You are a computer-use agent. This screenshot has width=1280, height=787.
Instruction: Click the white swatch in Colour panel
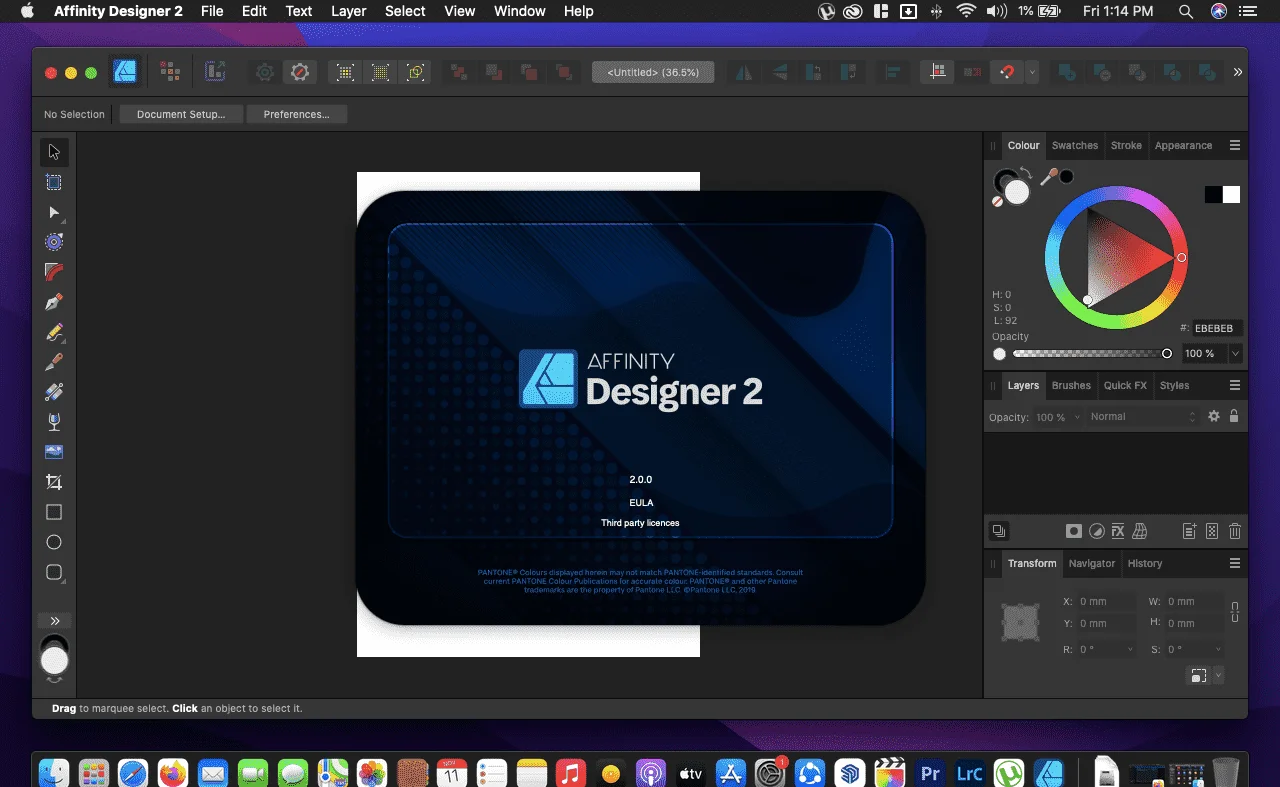click(1231, 195)
